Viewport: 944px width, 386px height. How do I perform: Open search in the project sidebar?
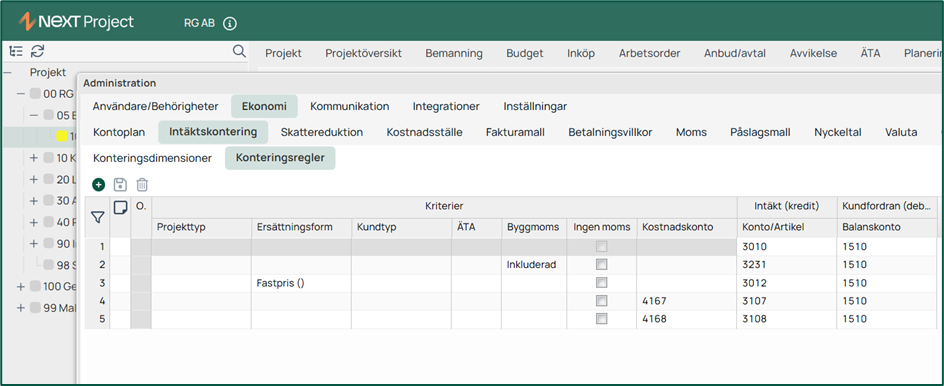click(239, 51)
